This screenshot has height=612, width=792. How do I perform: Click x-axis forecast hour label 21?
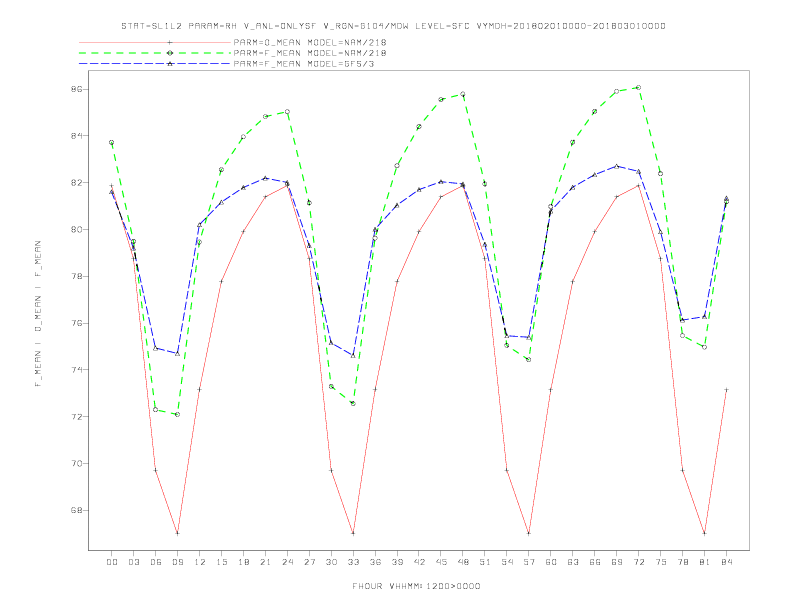pyautogui.click(x=266, y=562)
